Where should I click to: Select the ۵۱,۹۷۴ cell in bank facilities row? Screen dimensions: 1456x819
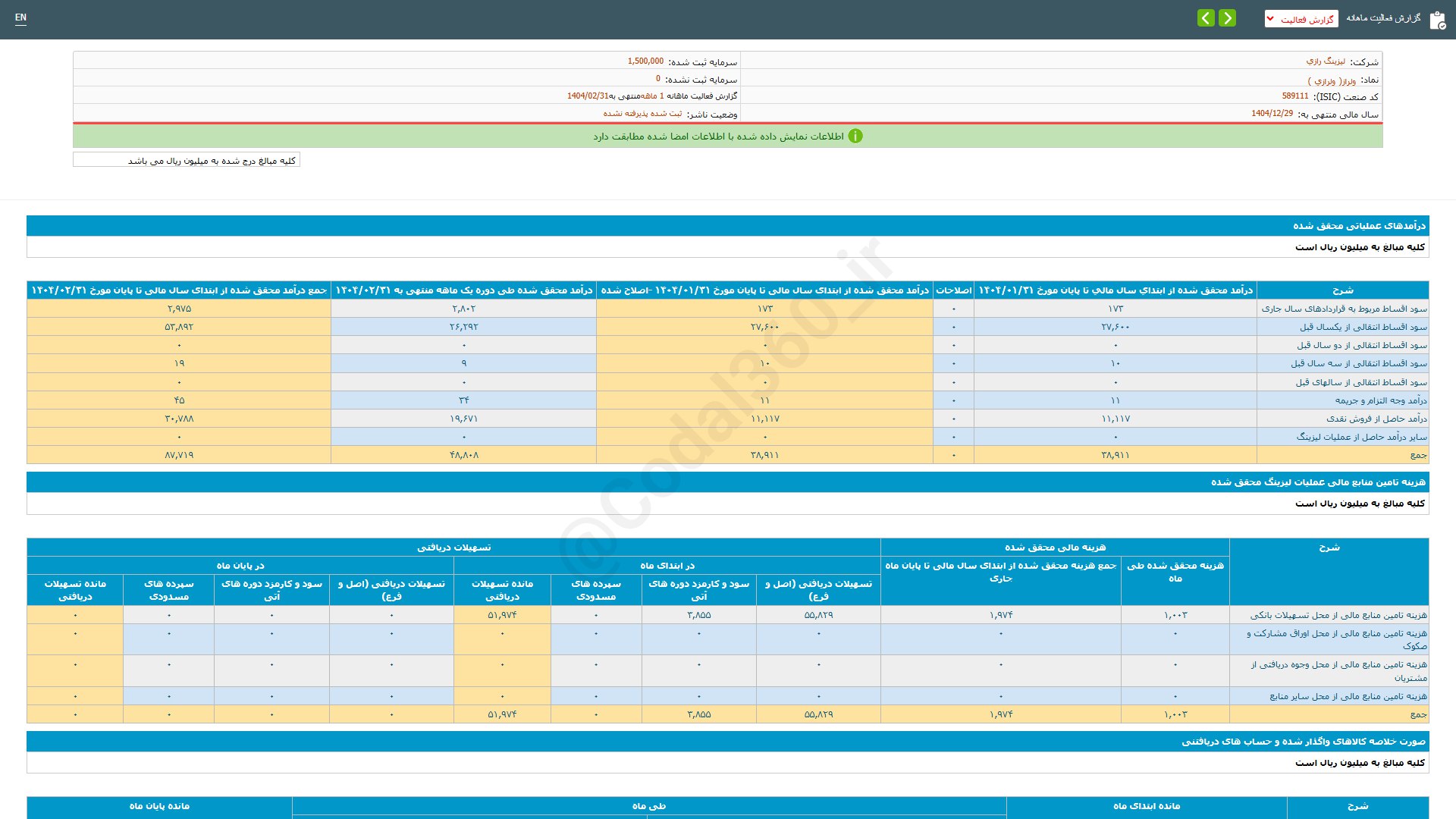tap(502, 615)
